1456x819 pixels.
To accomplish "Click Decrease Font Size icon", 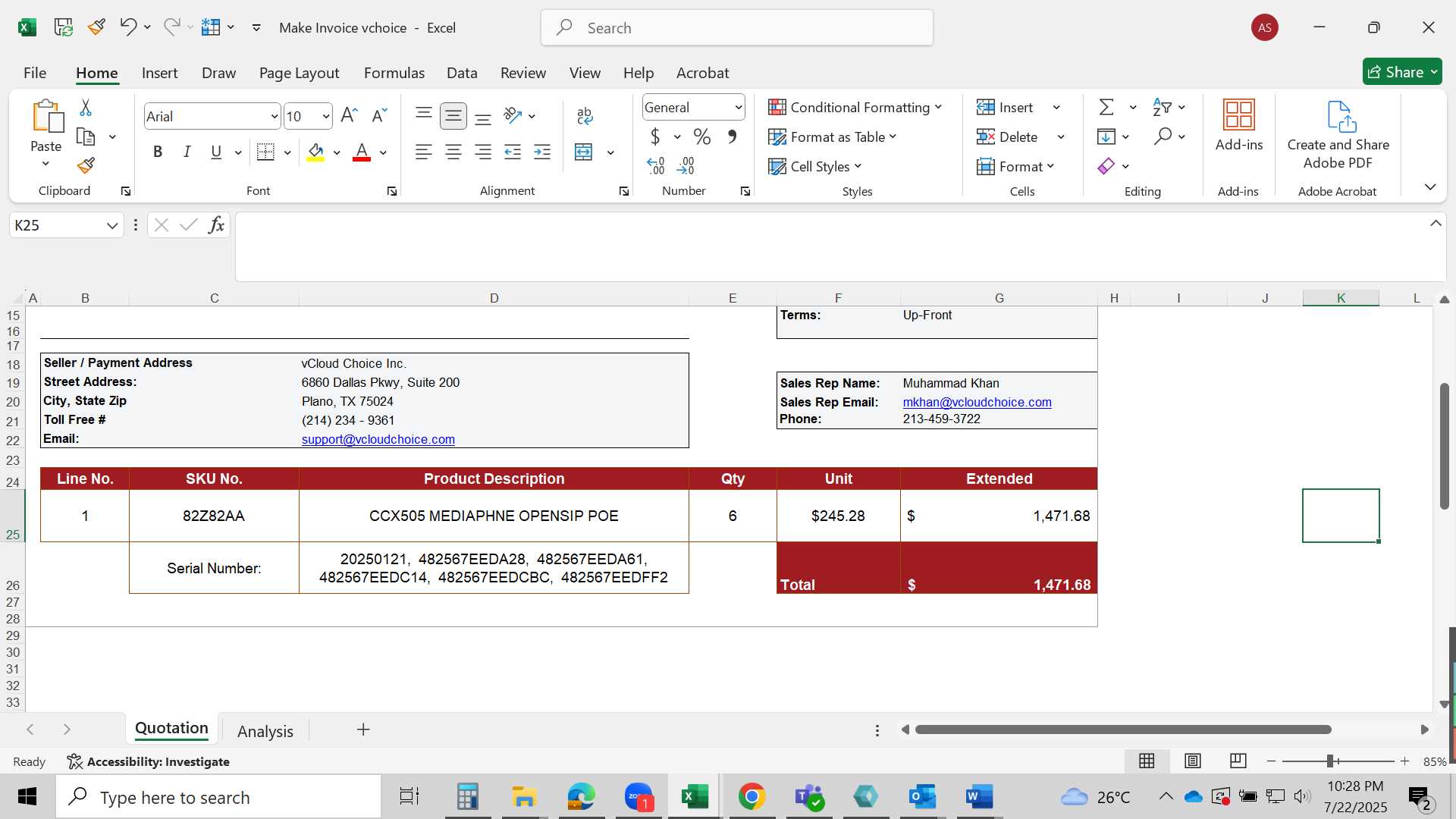I will pos(379,115).
